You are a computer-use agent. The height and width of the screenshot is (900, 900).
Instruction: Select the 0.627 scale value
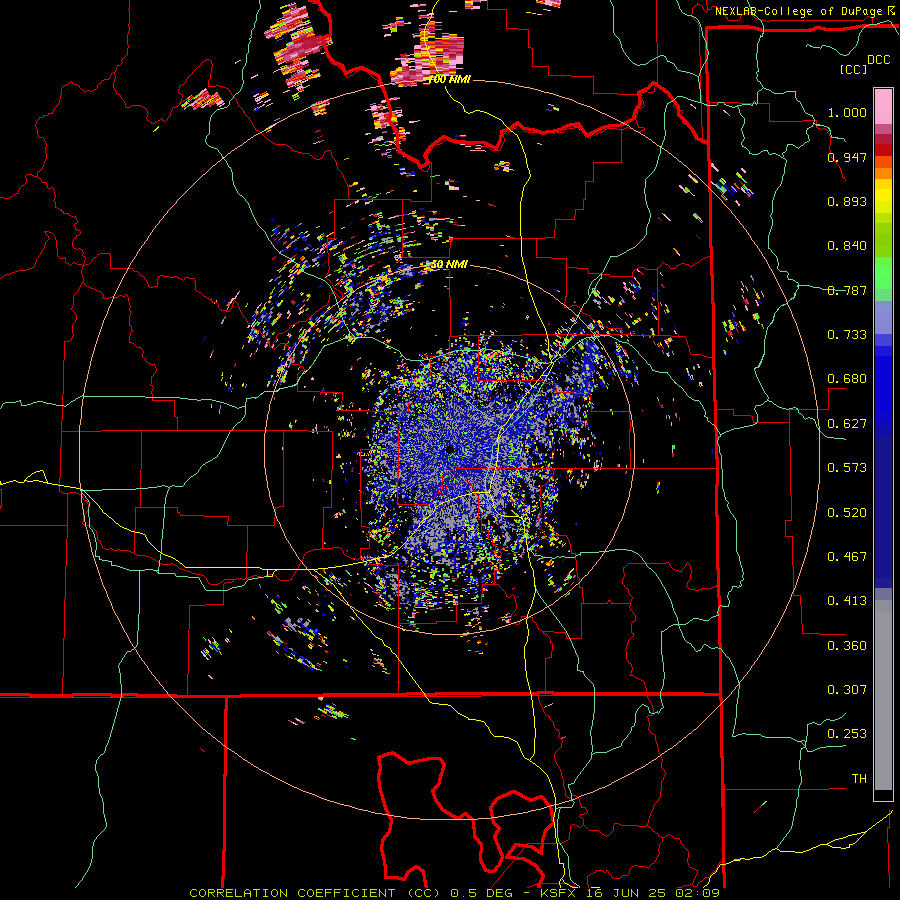pyautogui.click(x=847, y=424)
